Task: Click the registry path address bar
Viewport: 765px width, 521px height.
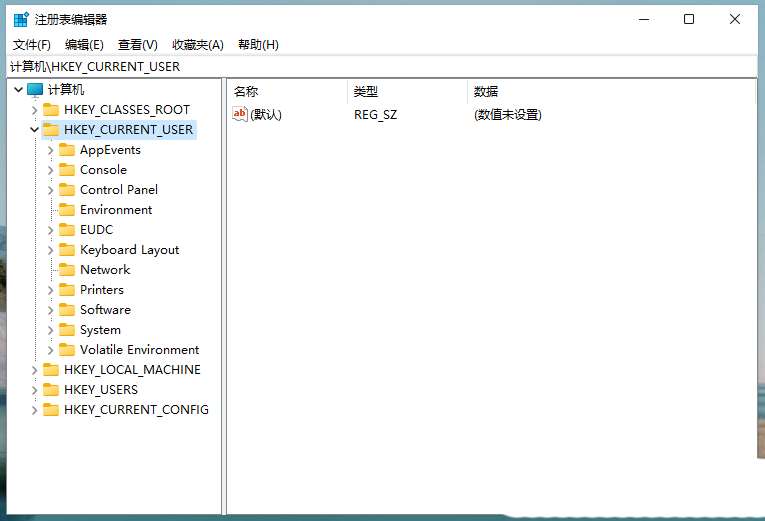Action: (x=382, y=67)
